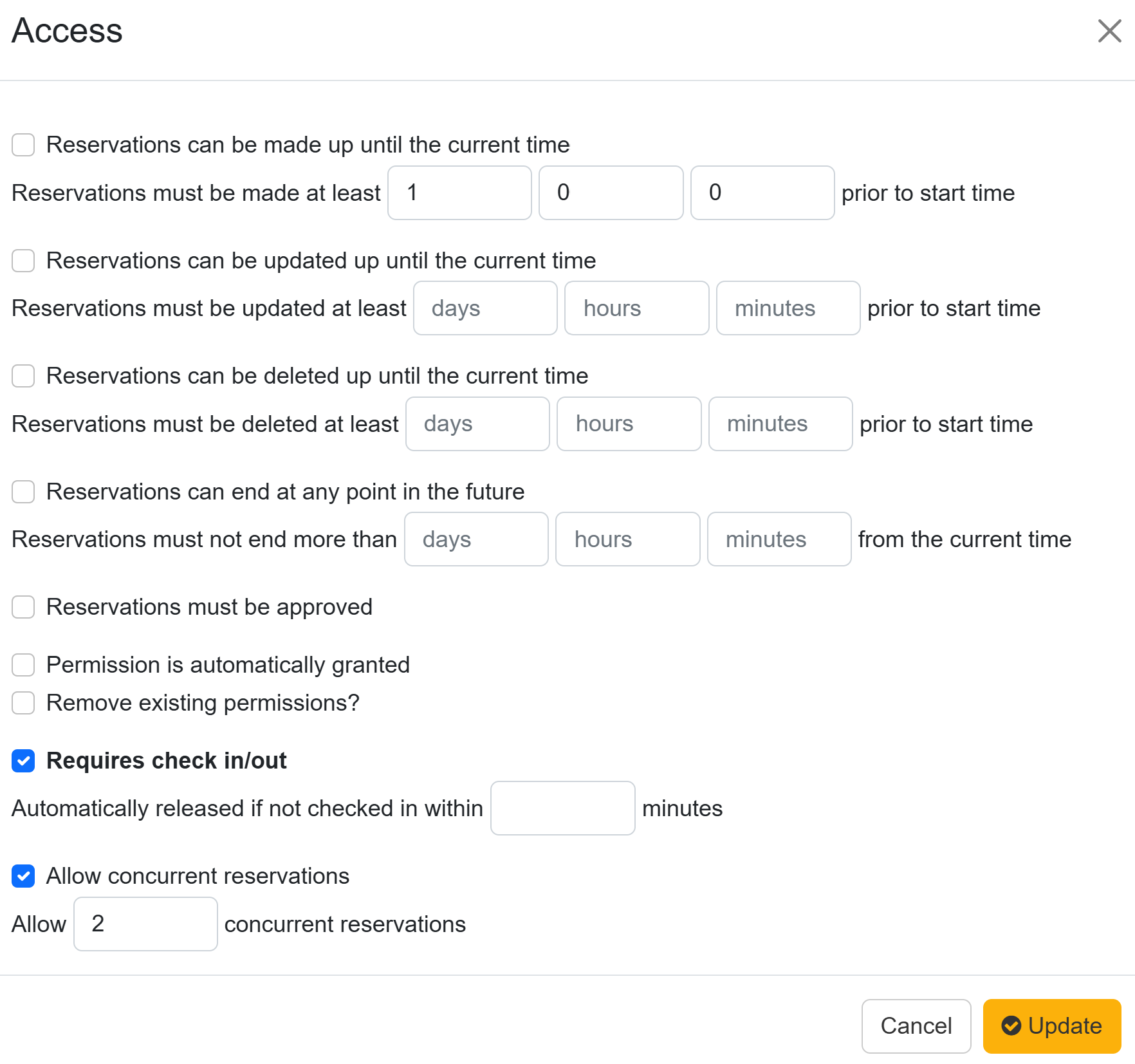Click the made-at-least days field containing 1
The image size is (1135, 1064).
(x=459, y=192)
